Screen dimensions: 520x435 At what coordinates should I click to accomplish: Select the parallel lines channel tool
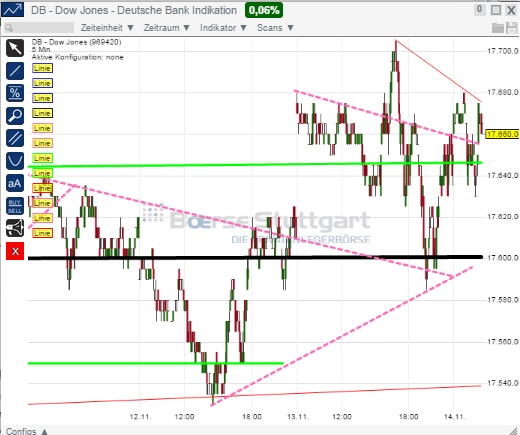point(15,138)
